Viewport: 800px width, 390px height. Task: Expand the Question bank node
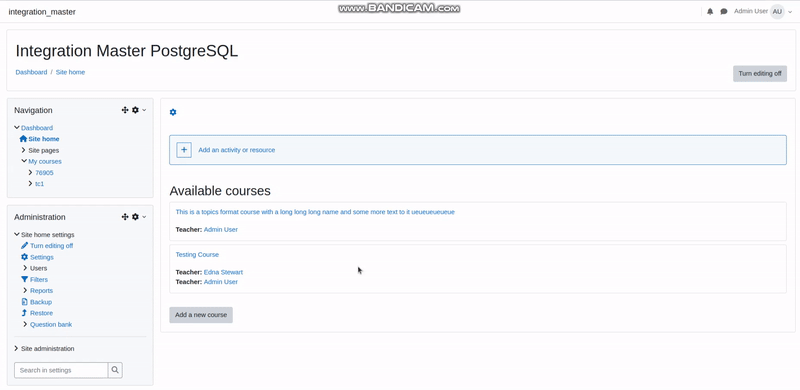[25, 324]
